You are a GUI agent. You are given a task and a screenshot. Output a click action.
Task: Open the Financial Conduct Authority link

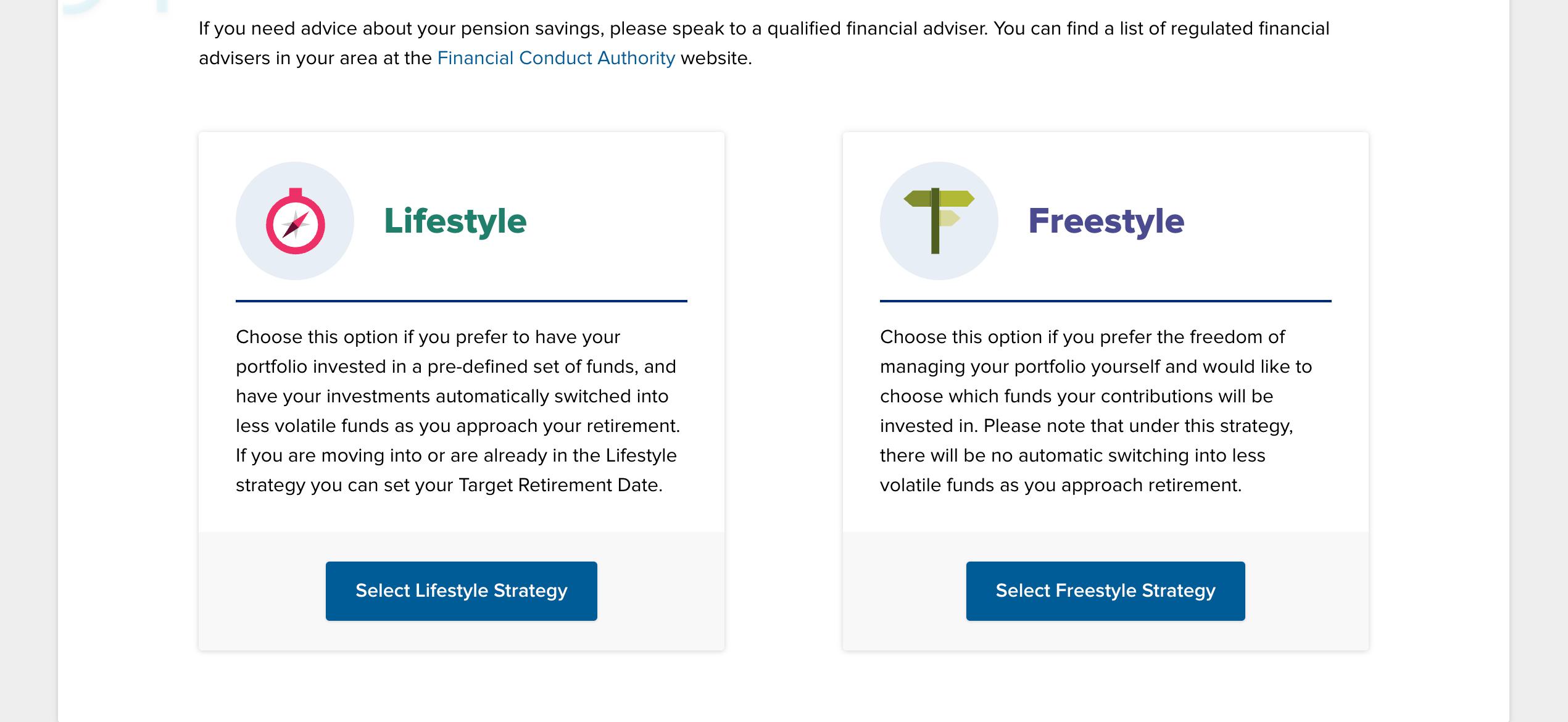[556, 58]
